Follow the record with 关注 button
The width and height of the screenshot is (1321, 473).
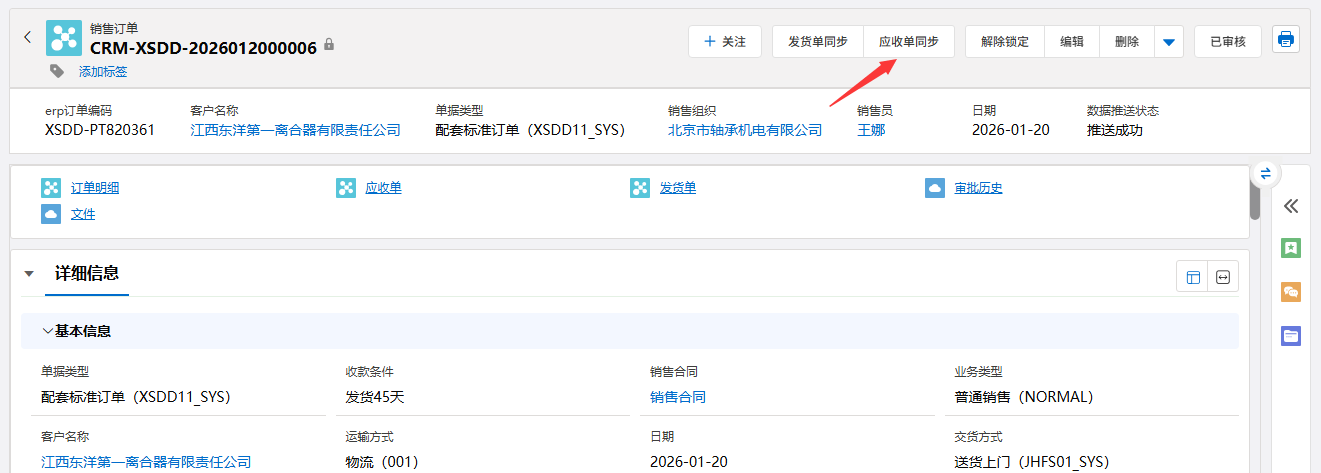725,42
